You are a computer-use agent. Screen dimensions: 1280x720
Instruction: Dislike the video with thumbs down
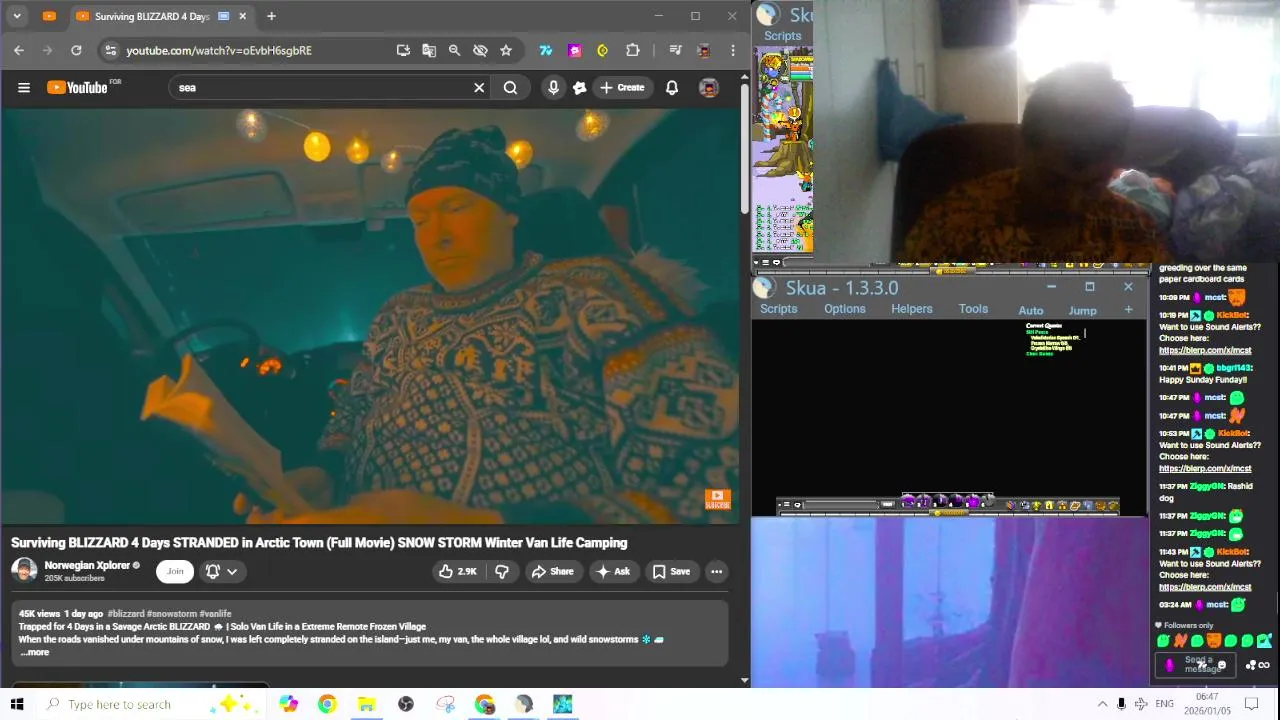(502, 571)
